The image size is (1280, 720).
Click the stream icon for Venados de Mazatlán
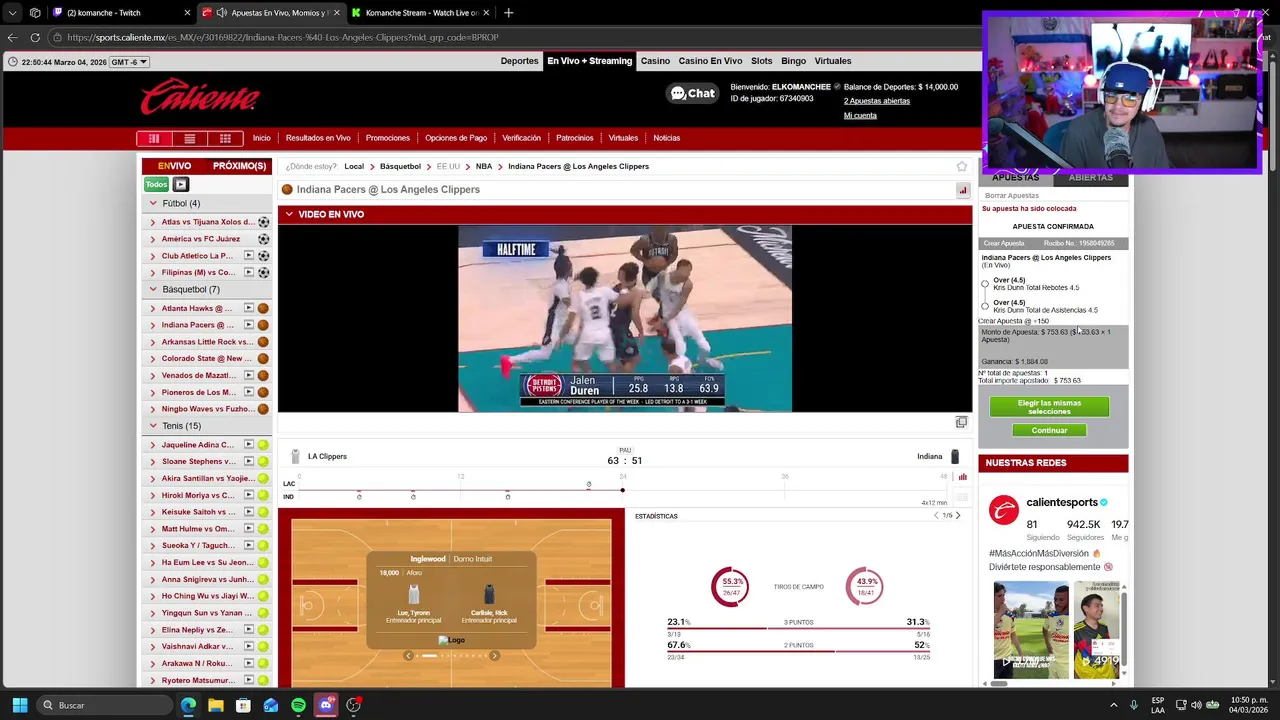pos(249,375)
